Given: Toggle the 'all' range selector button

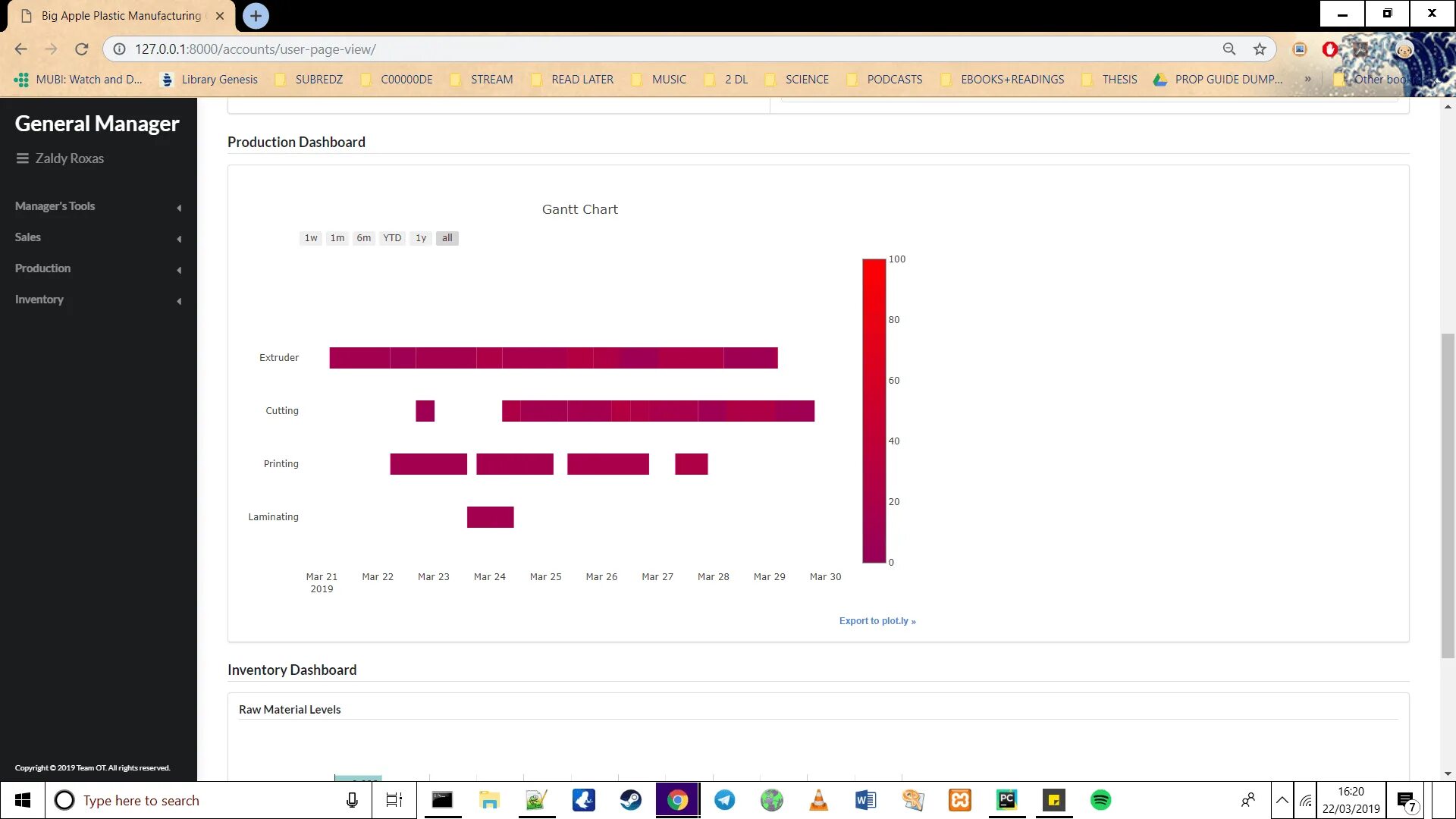Looking at the screenshot, I should [x=447, y=238].
